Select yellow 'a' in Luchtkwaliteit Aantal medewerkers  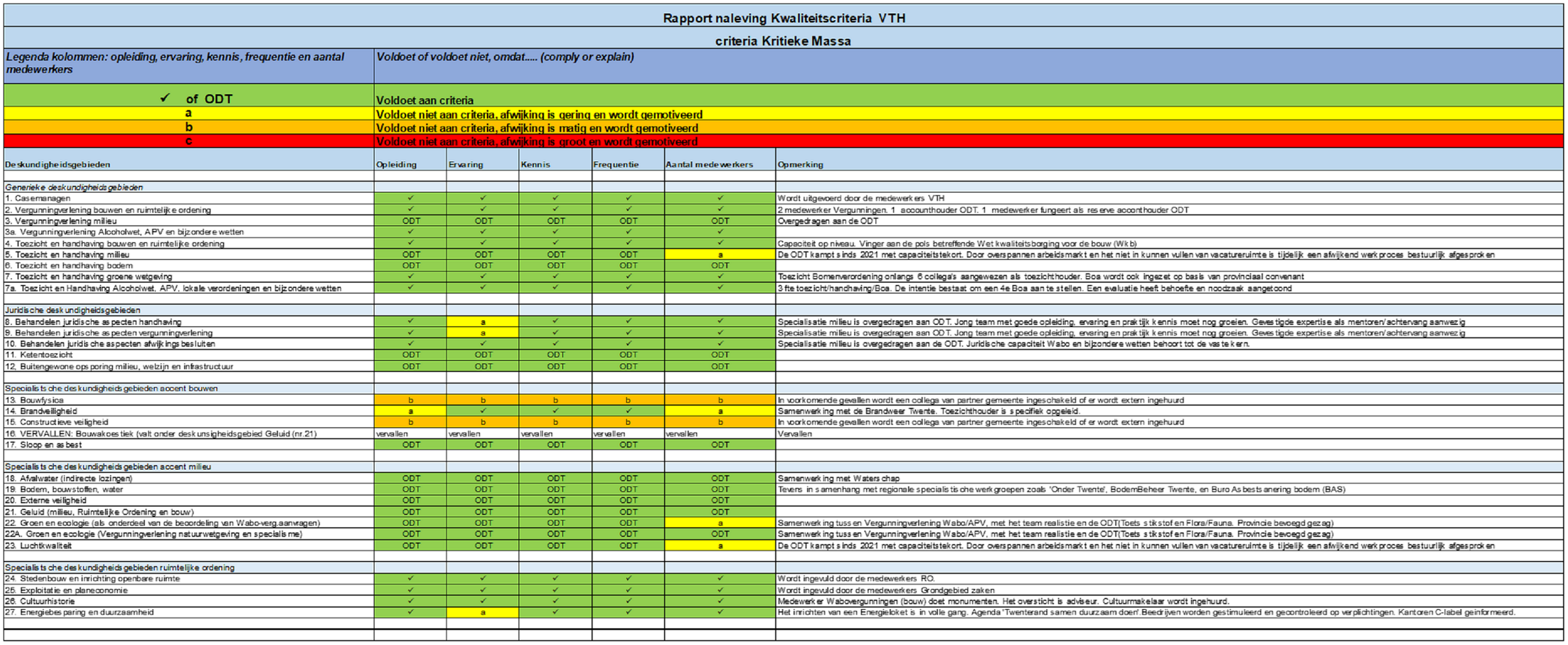pyautogui.click(x=720, y=546)
